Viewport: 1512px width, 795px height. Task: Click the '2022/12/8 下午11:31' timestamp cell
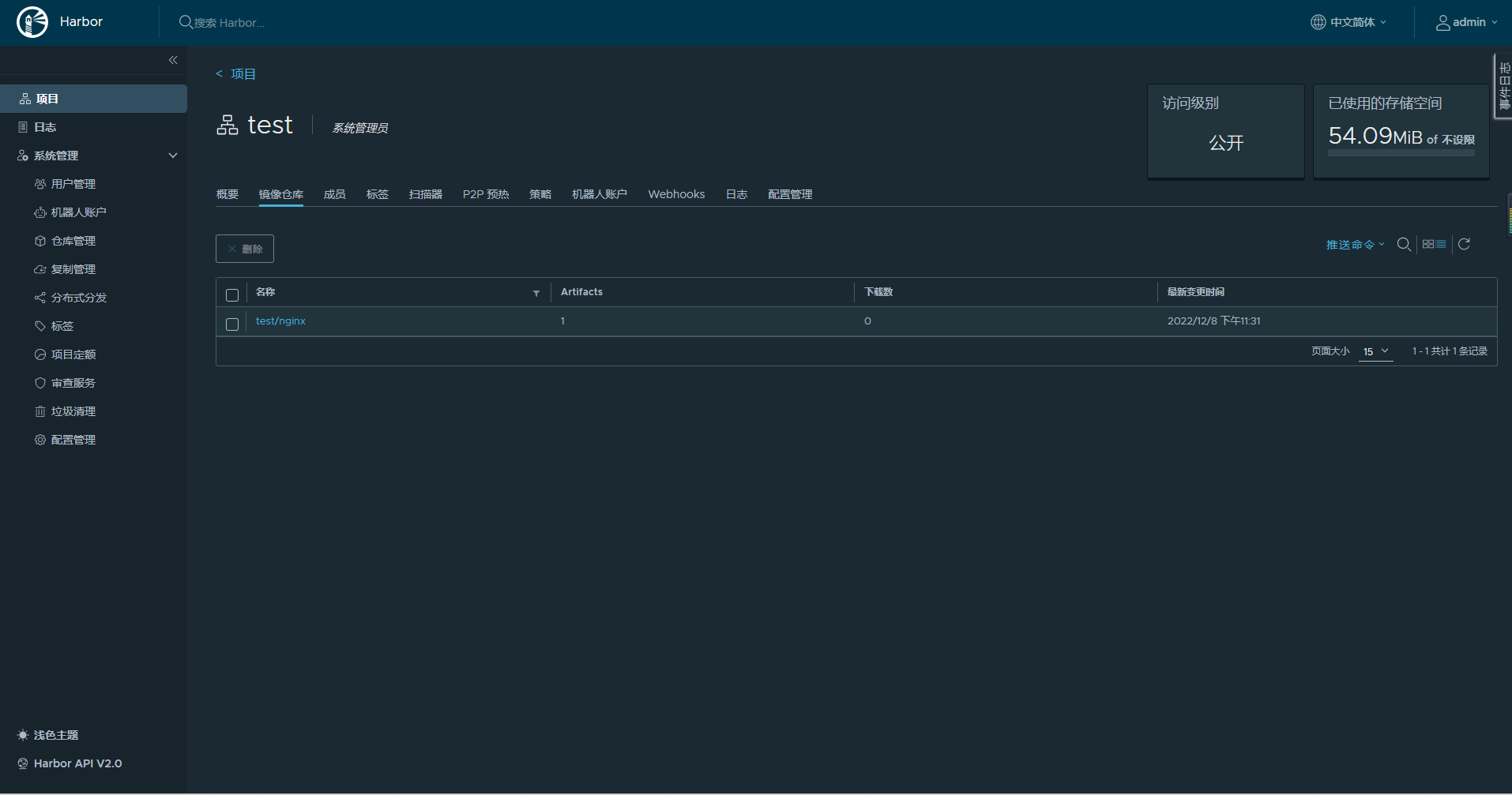[x=1214, y=321]
